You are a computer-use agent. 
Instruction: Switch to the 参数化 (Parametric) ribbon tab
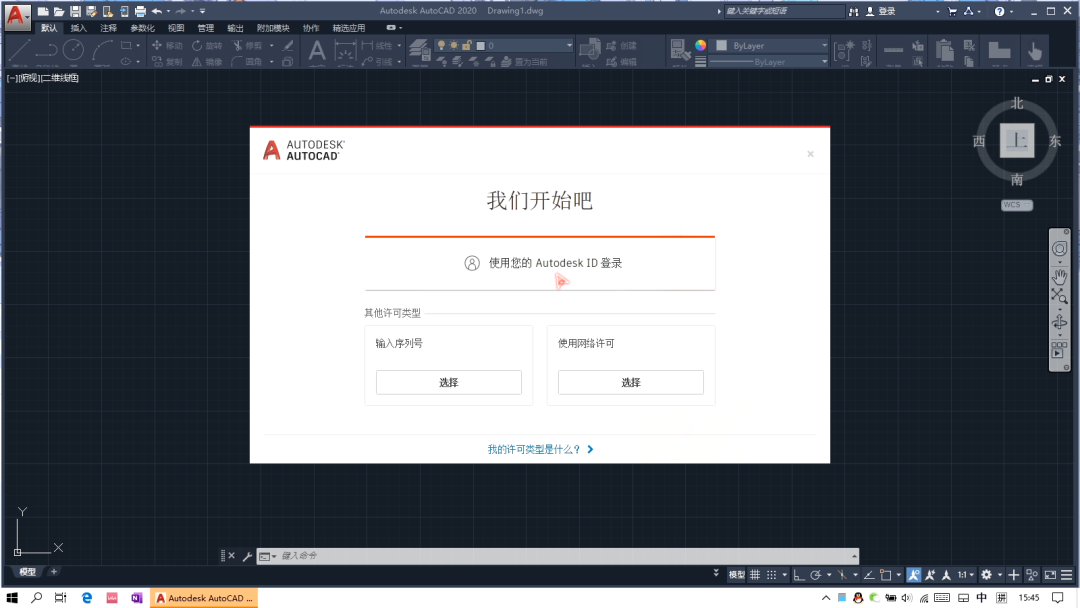[143, 28]
